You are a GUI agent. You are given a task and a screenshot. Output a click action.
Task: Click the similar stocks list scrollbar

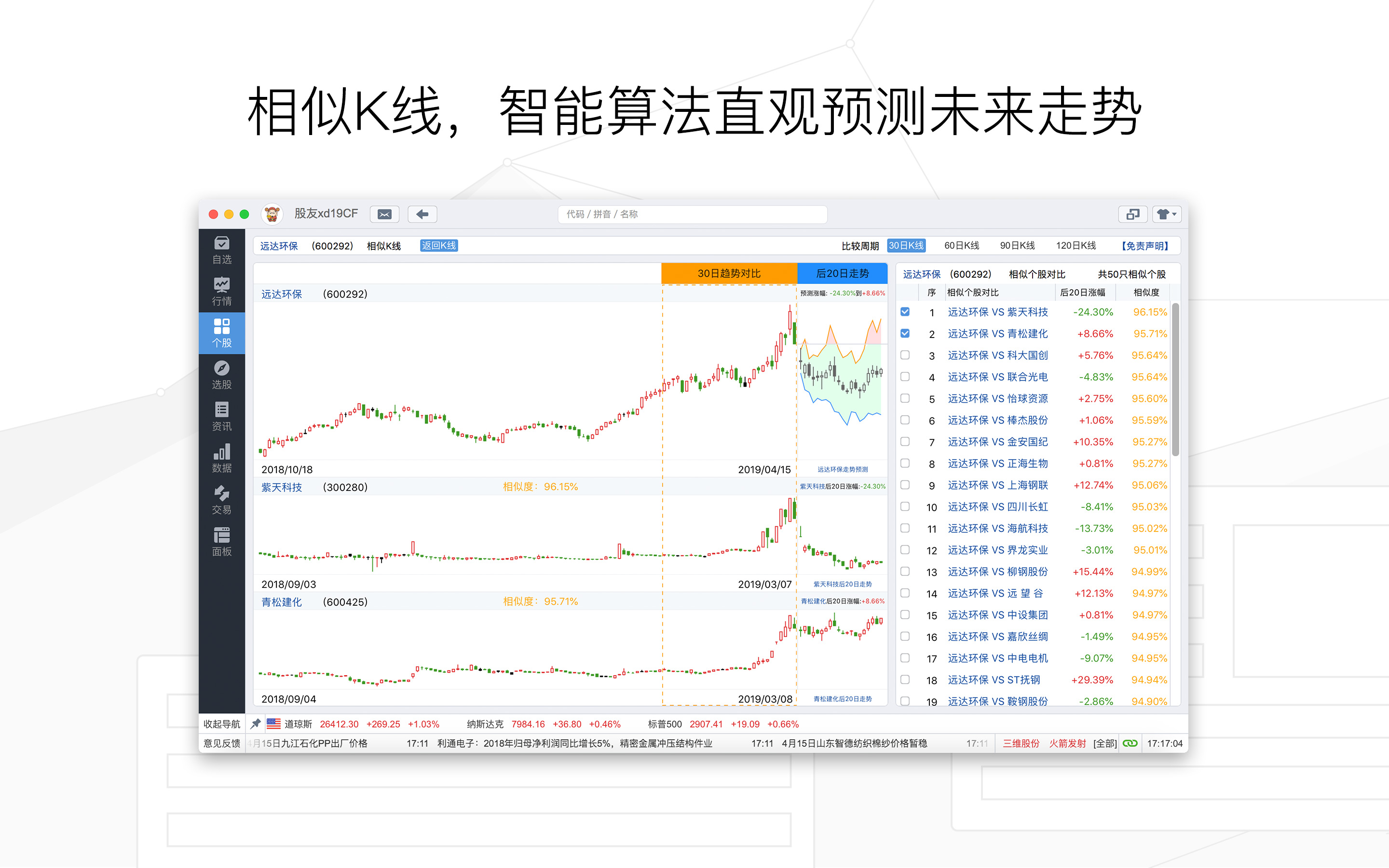pos(1175,379)
